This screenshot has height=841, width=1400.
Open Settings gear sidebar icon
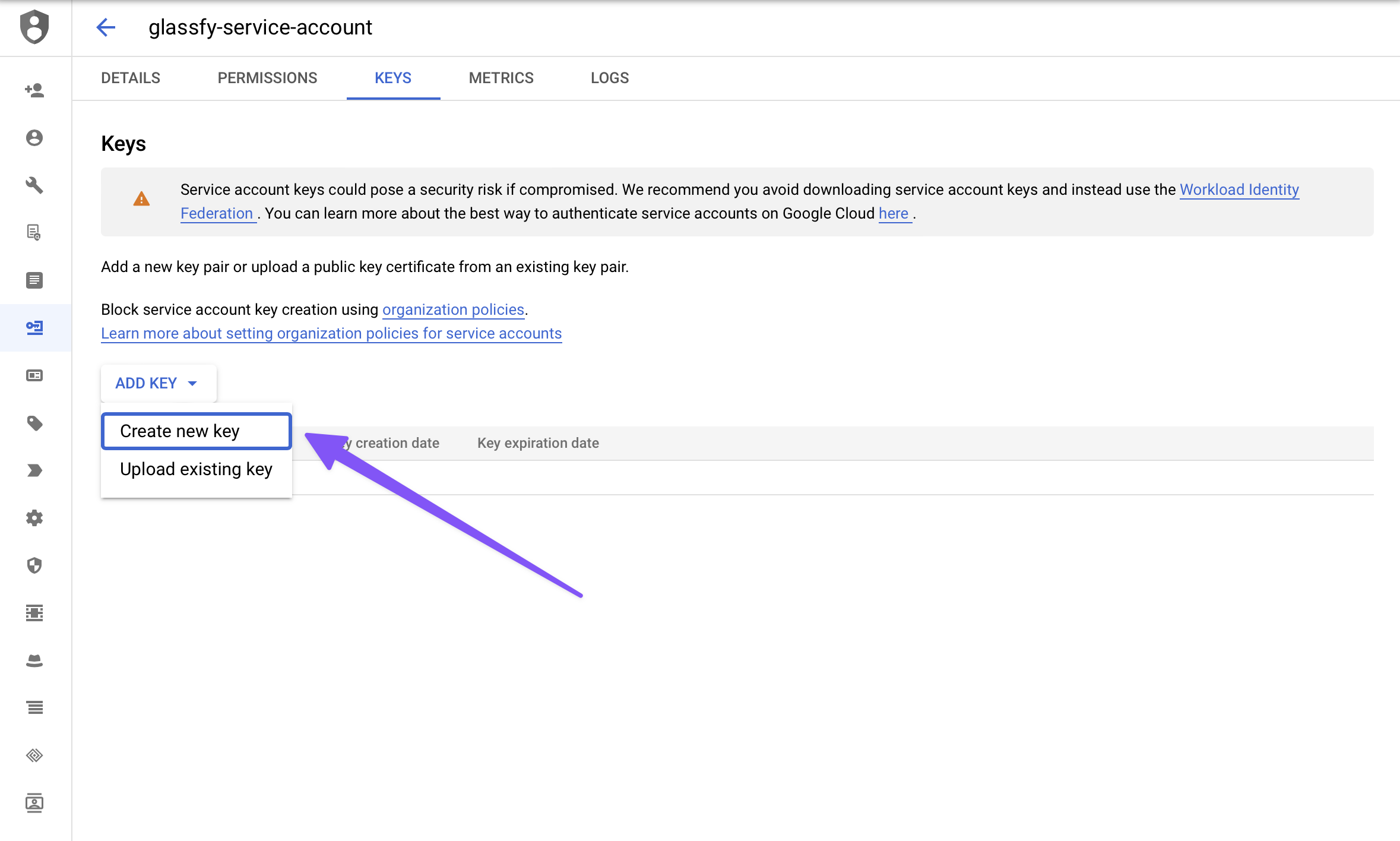click(34, 518)
